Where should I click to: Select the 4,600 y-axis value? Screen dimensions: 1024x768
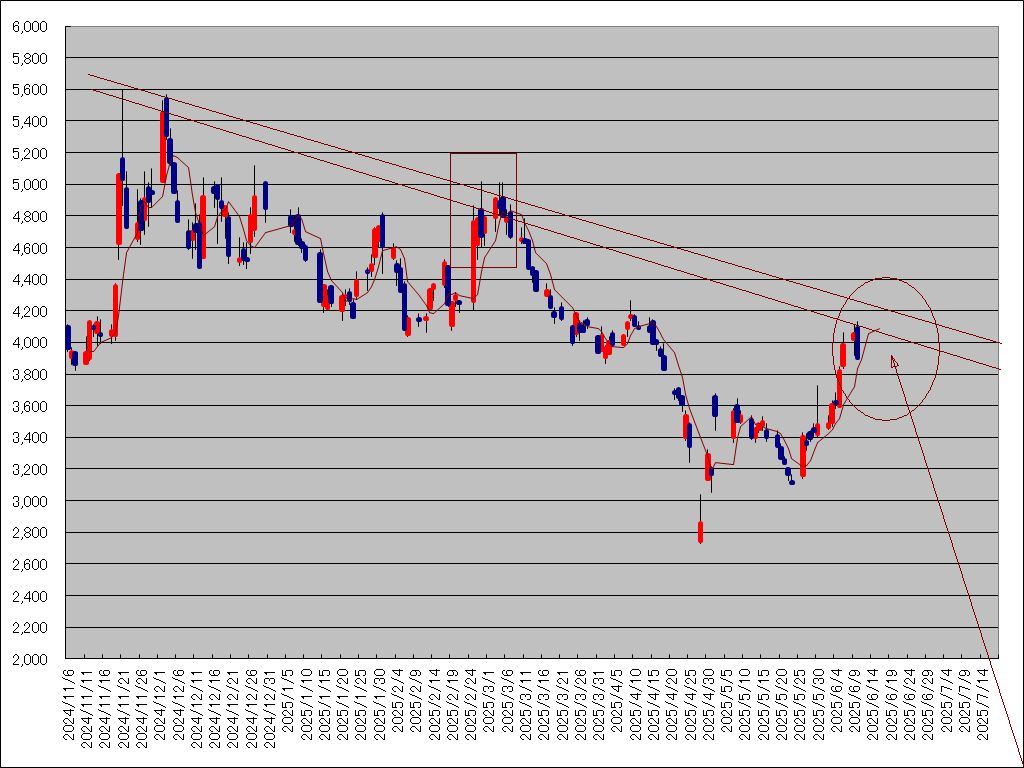click(x=30, y=248)
